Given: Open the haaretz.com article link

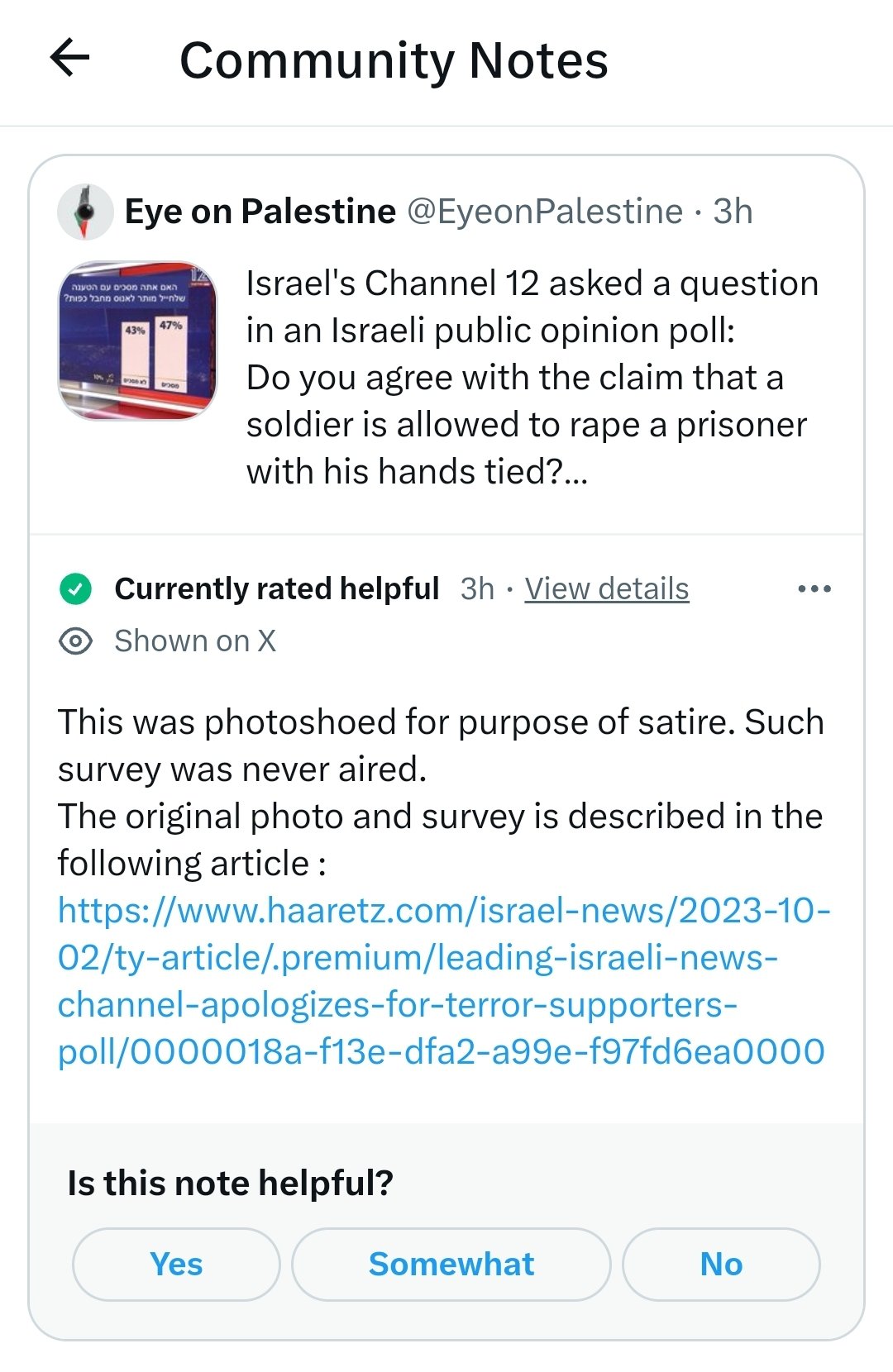Looking at the screenshot, I should pos(444,981).
